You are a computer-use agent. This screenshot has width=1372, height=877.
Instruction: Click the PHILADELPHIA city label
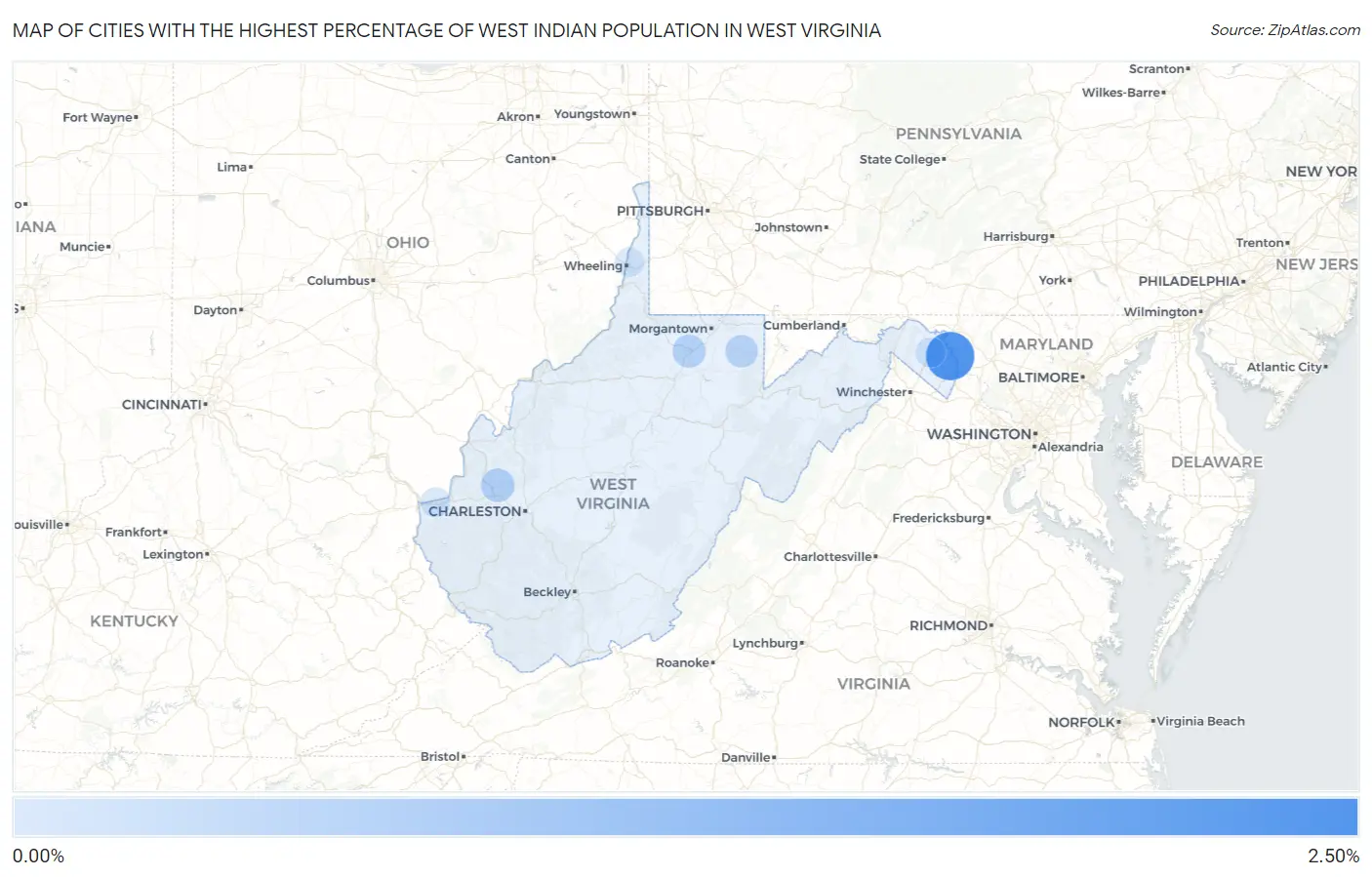[1189, 281]
